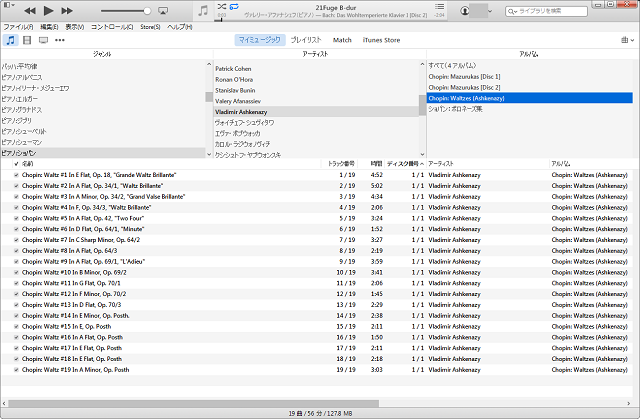Open the user account icon
Screen dimensions: 640x419
tap(464, 11)
